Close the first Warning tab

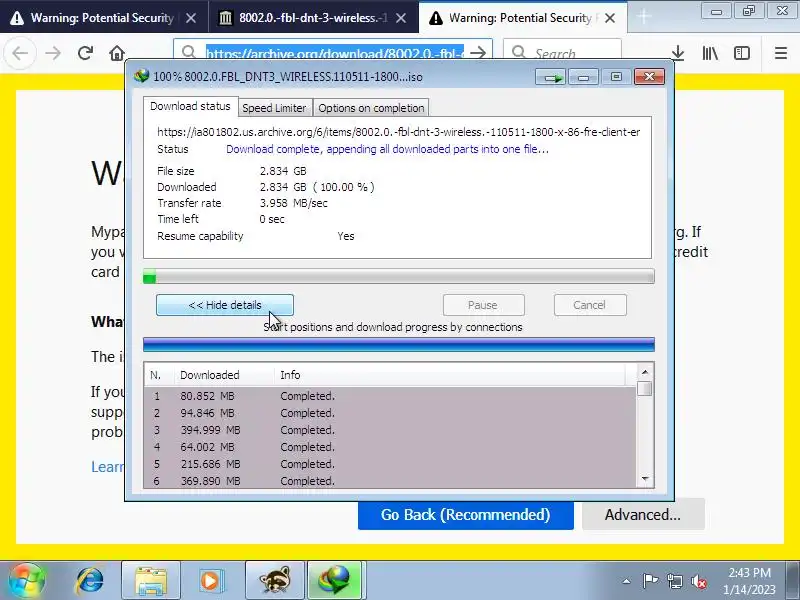[x=191, y=18]
